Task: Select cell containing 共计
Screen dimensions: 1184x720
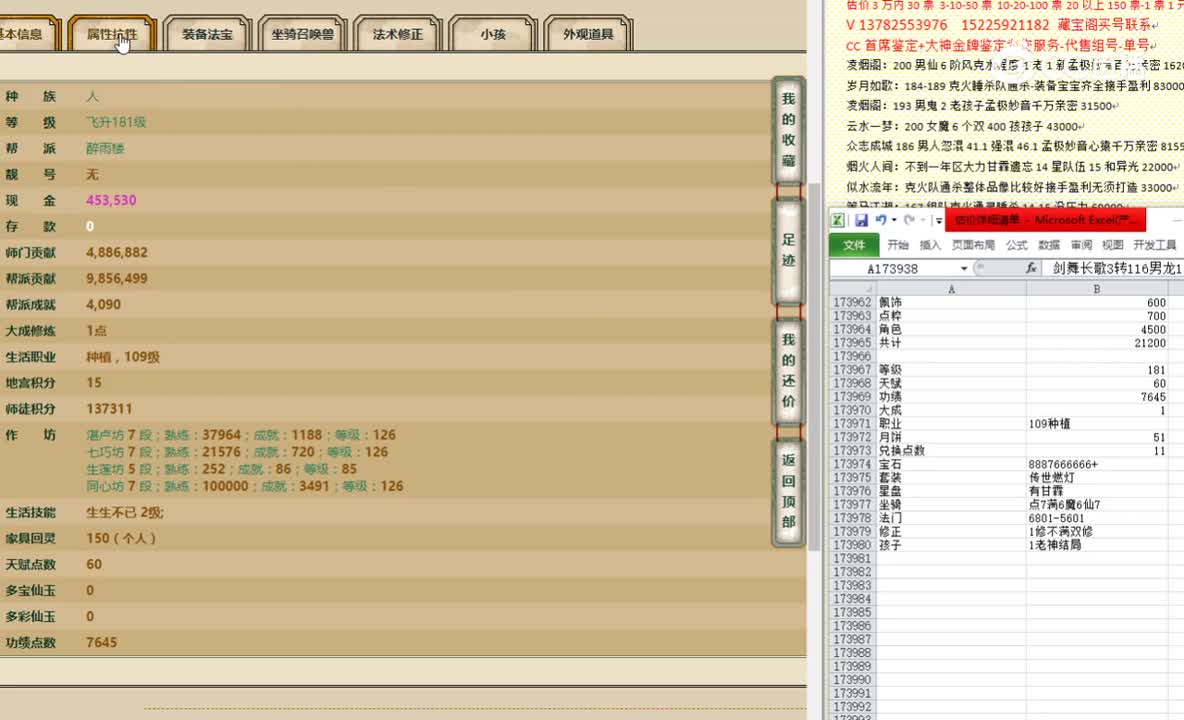Action: click(951, 343)
